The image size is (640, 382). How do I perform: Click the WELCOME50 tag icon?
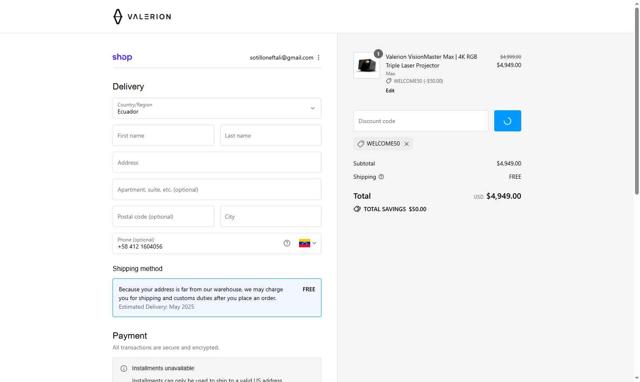click(x=360, y=144)
